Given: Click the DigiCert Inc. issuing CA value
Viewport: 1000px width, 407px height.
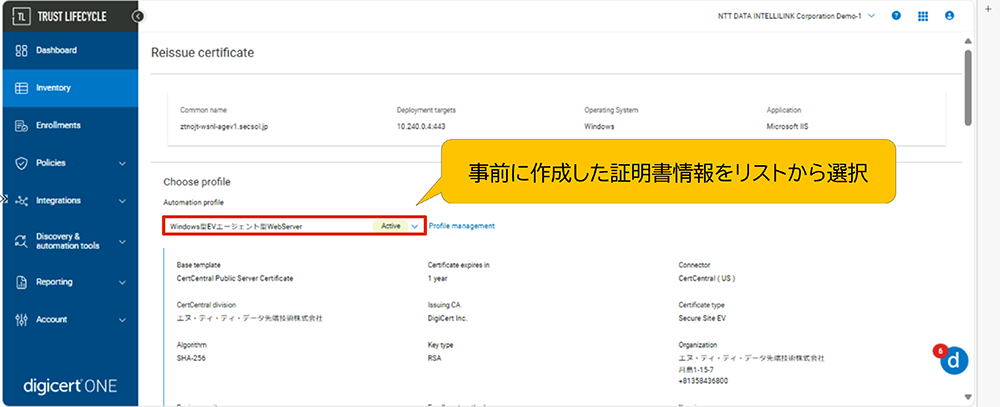Looking at the screenshot, I should point(448,318).
